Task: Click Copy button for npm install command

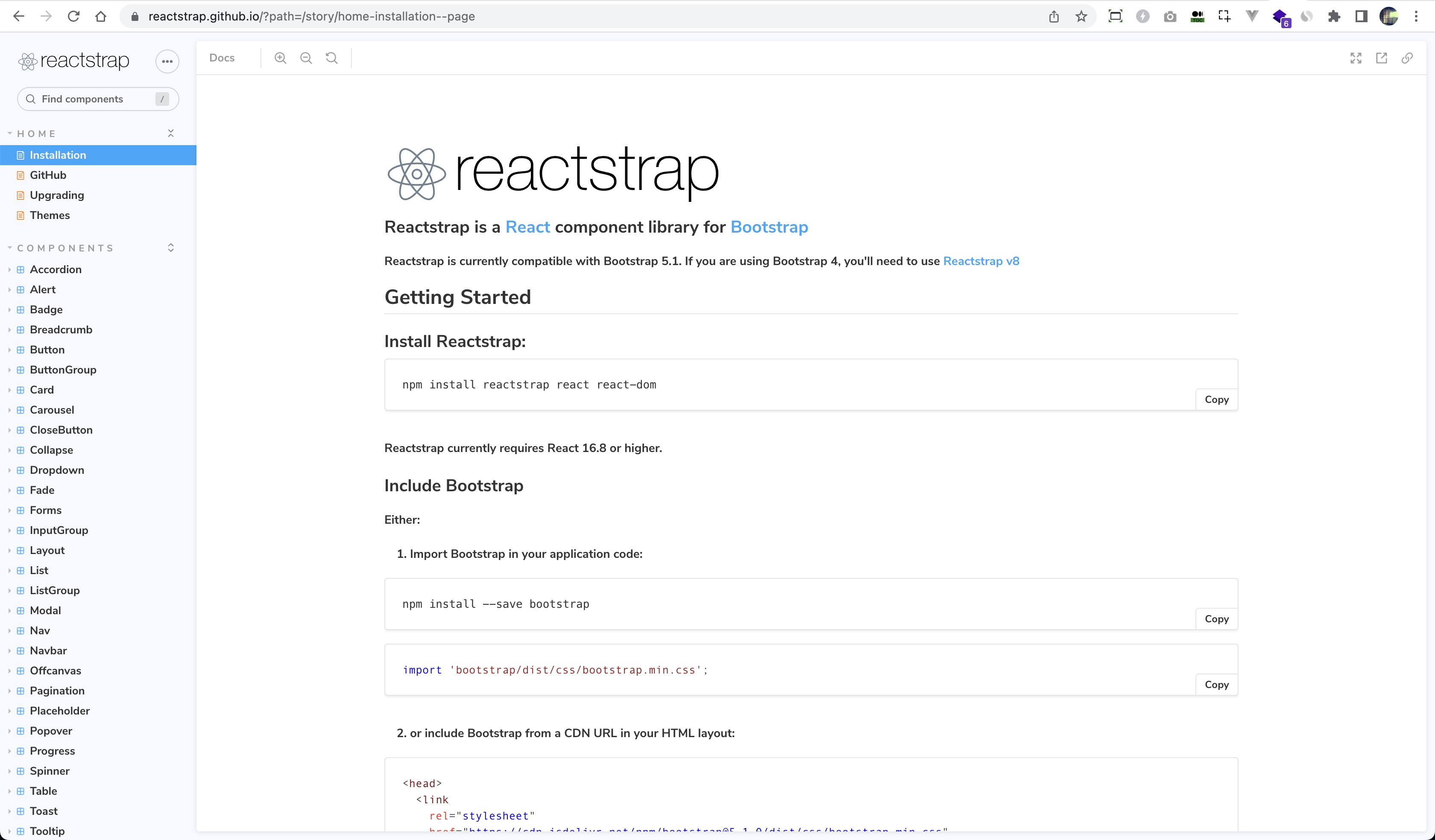Action: [1217, 399]
